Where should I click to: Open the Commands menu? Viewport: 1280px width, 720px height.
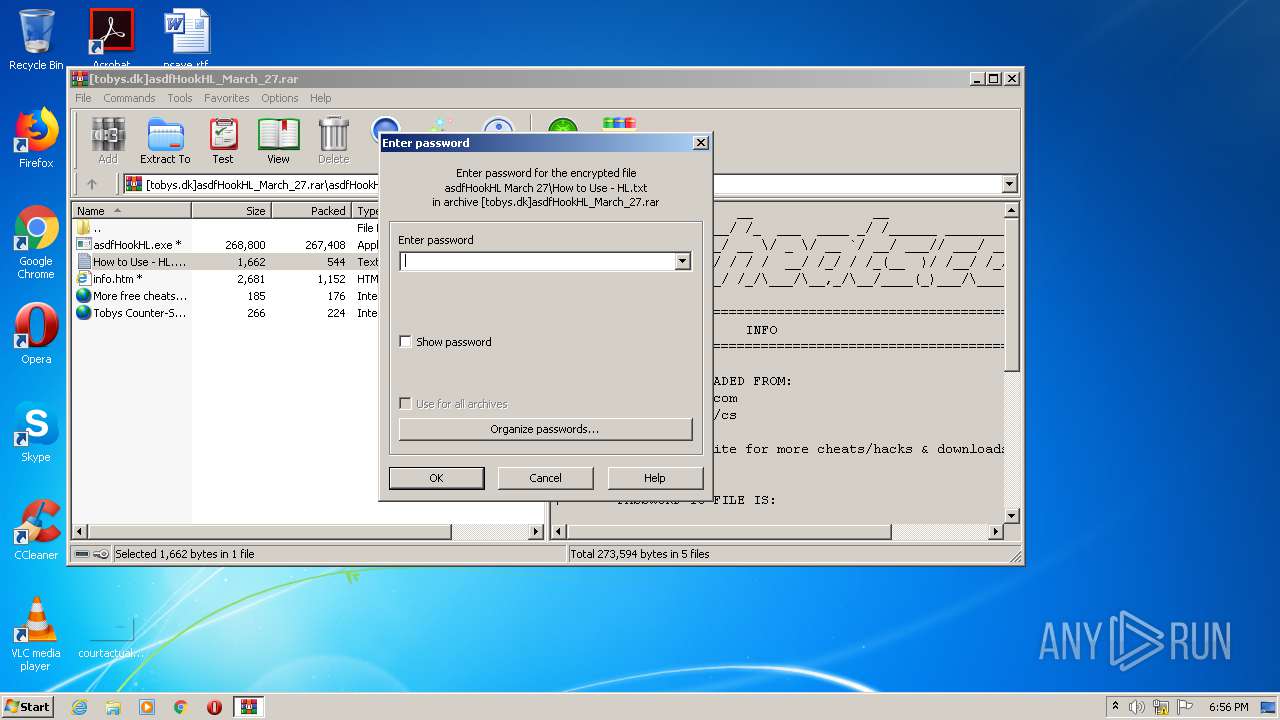129,98
